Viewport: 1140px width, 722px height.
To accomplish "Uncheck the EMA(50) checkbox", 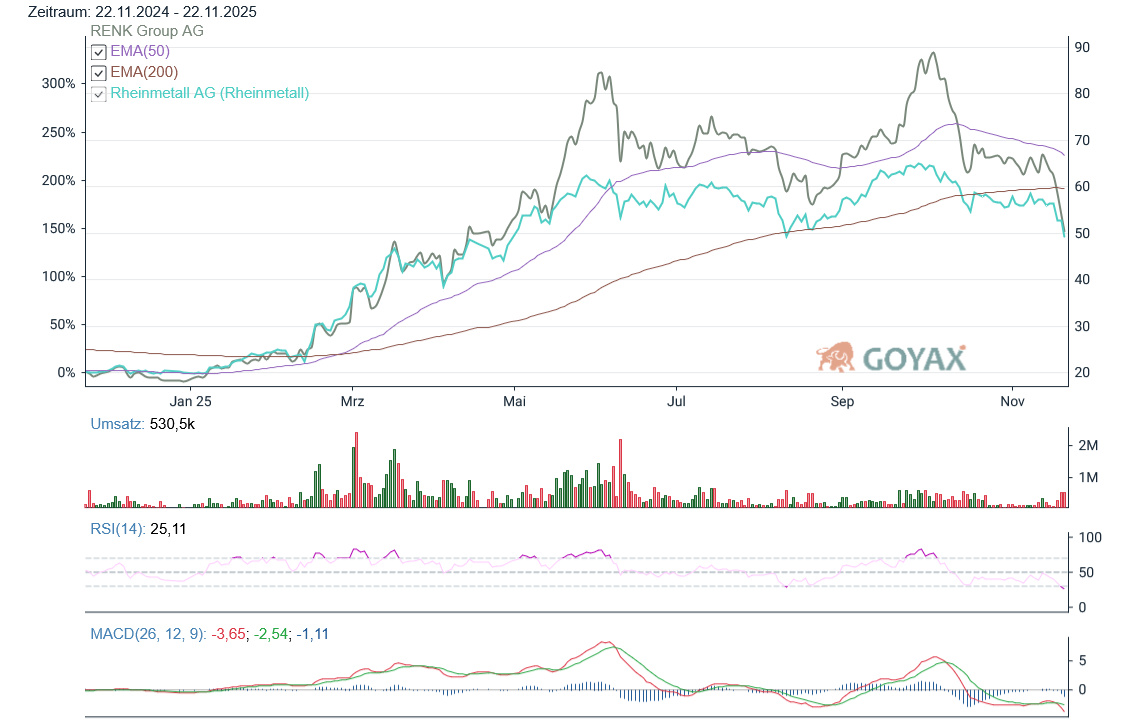I will (x=98, y=52).
